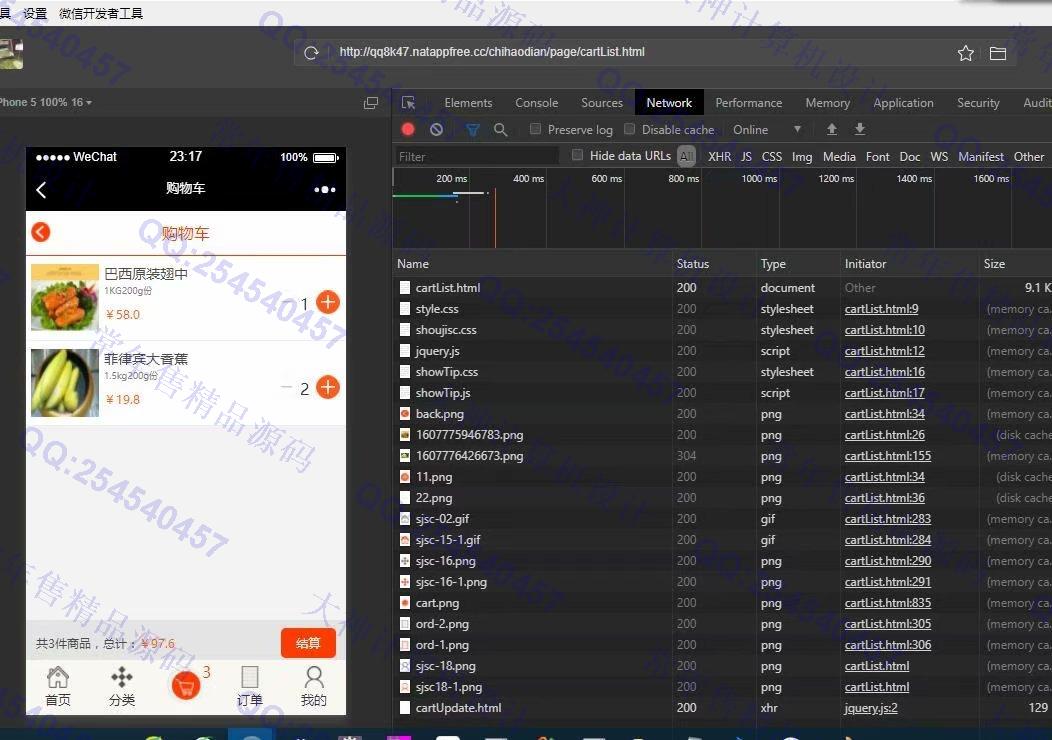The height and width of the screenshot is (740, 1052).
Task: Toggle the network filter funnel icon
Action: (473, 129)
